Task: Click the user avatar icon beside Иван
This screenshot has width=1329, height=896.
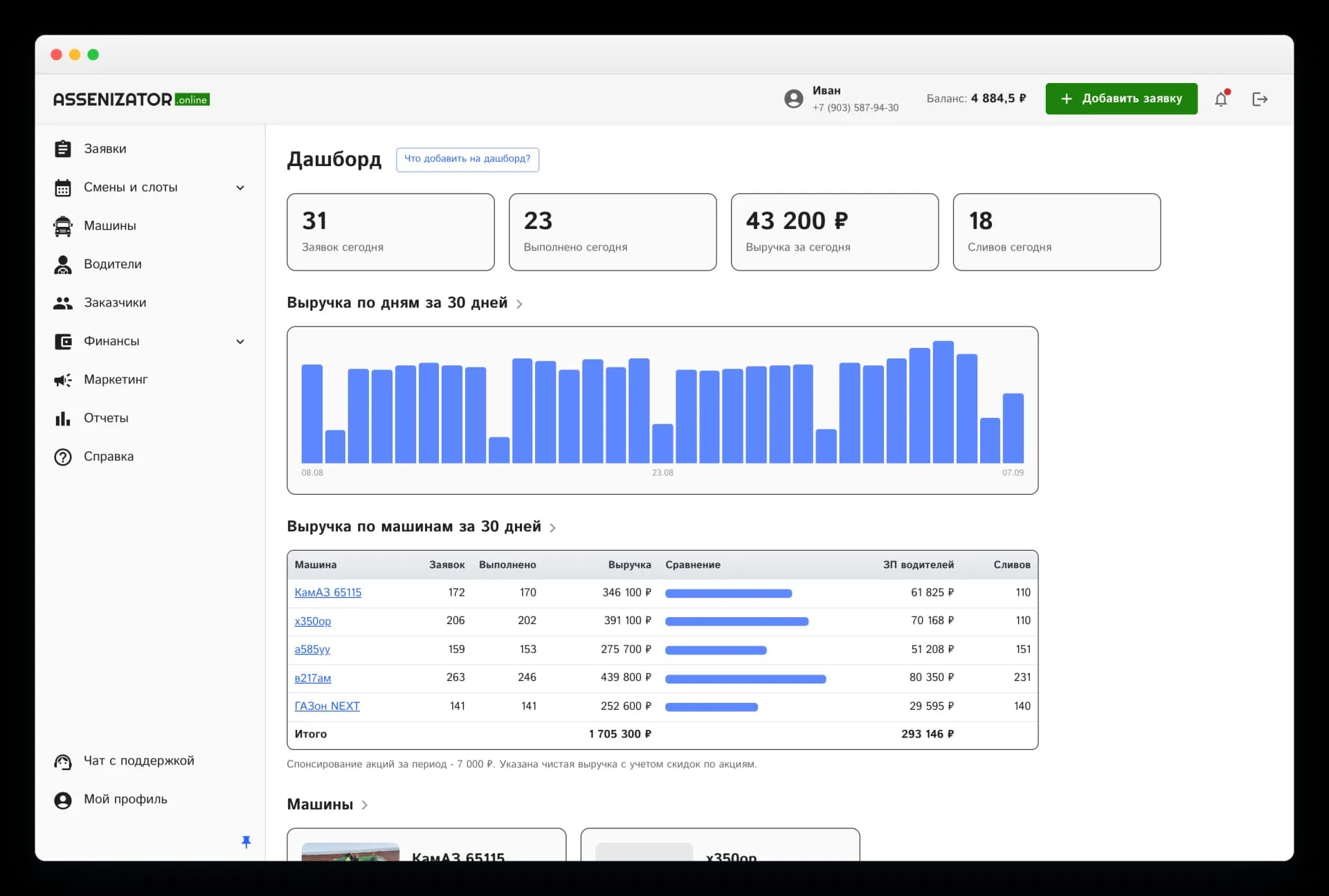Action: tap(794, 99)
